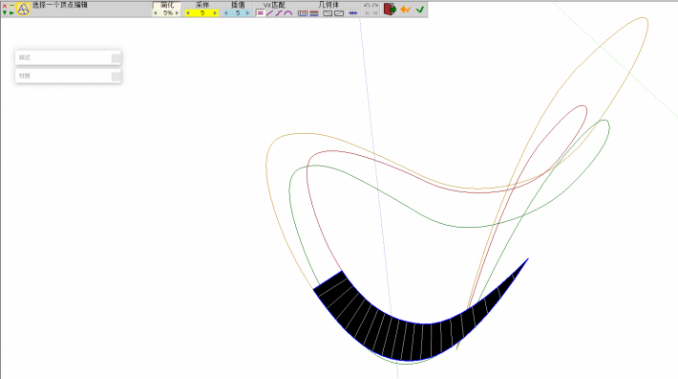Click the blue double-arrow line icon
This screenshot has height=379, width=678.
[353, 13]
